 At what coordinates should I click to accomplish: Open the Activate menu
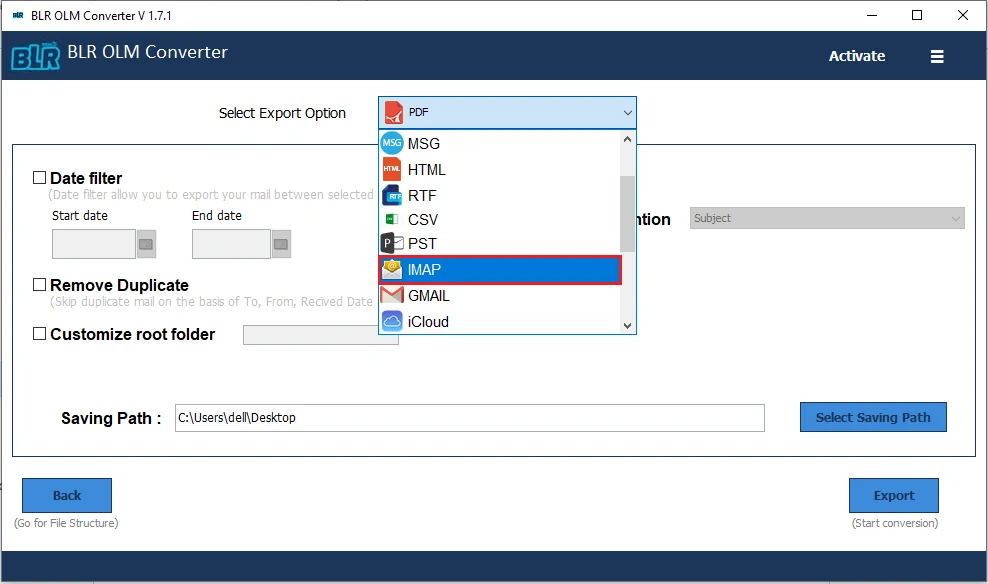coord(856,56)
